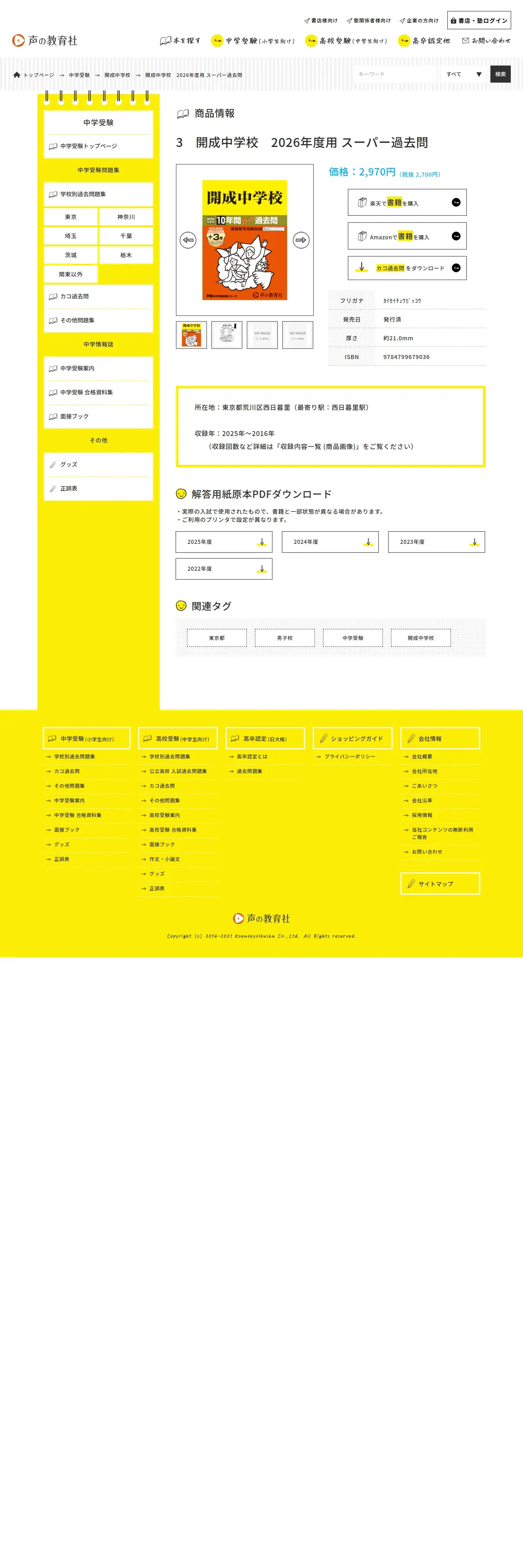
Task: Open 学校別過去問題集 in sidebar
Action: (98, 194)
